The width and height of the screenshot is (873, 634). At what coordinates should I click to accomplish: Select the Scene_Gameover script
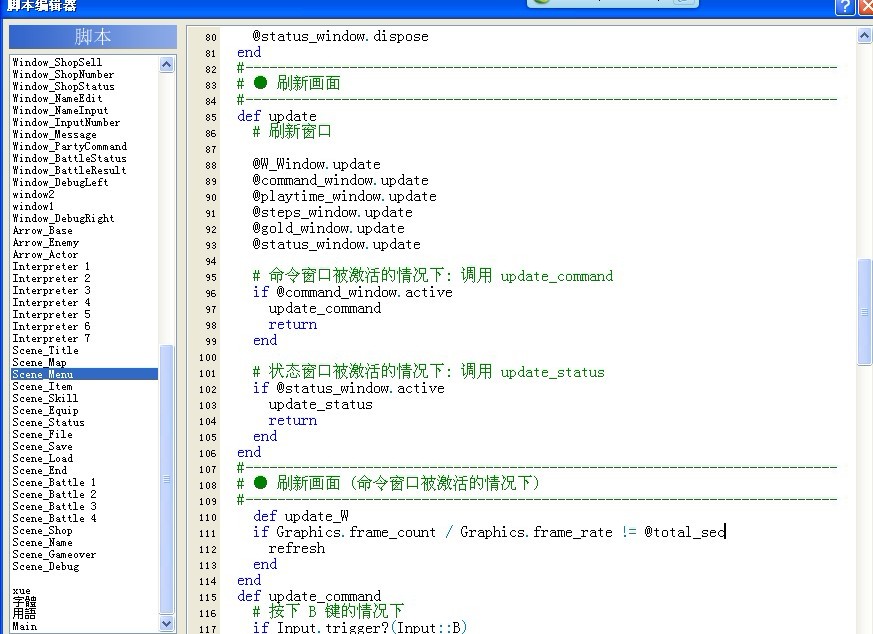pyautogui.click(x=54, y=554)
